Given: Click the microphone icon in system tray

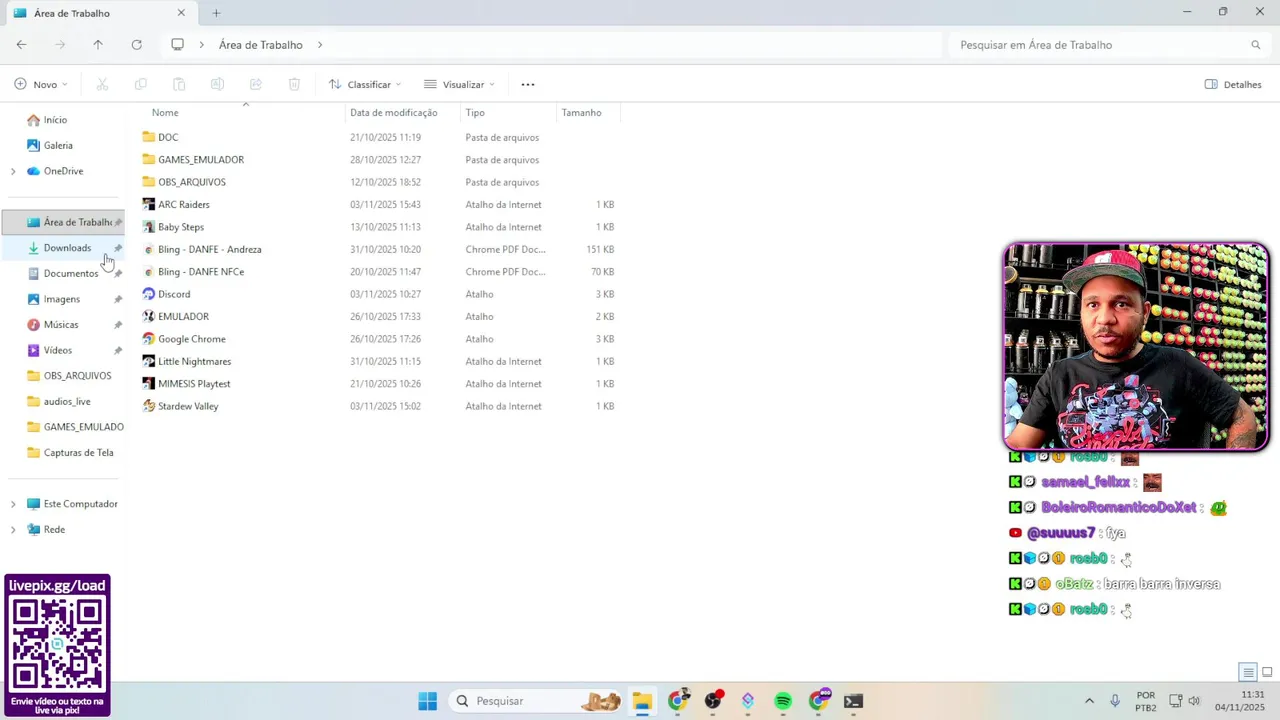Looking at the screenshot, I should coord(1115,701).
